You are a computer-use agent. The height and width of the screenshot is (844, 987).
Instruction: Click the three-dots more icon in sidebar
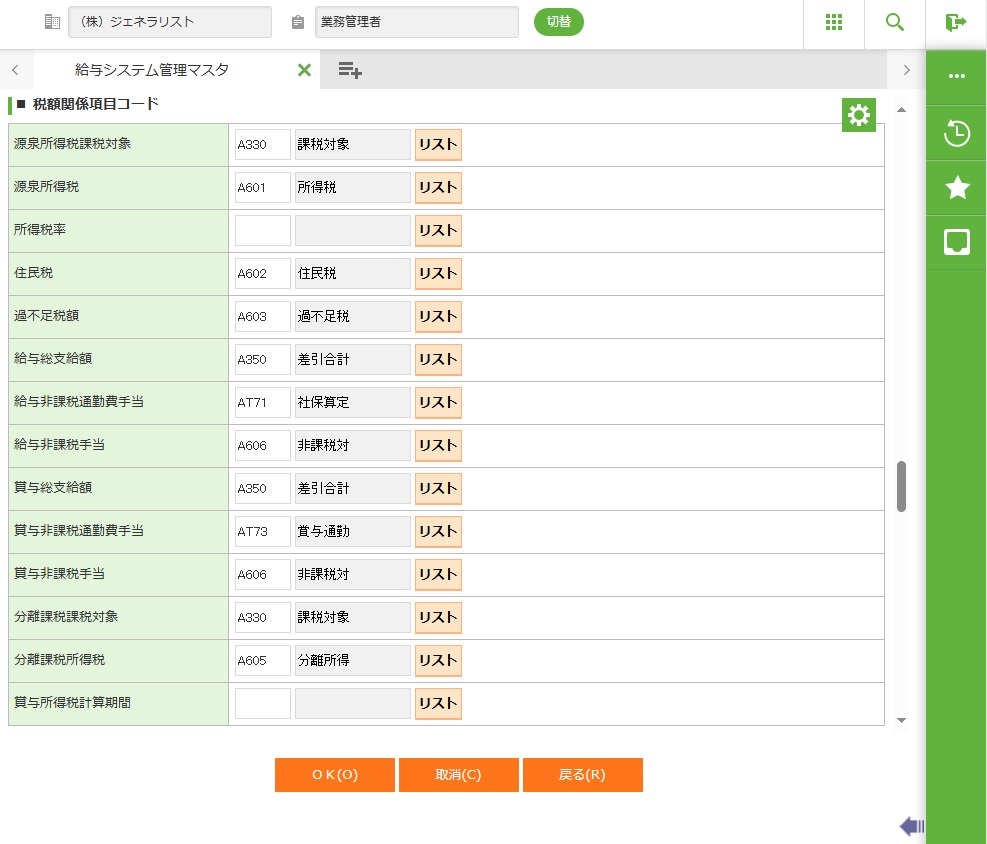click(x=957, y=76)
